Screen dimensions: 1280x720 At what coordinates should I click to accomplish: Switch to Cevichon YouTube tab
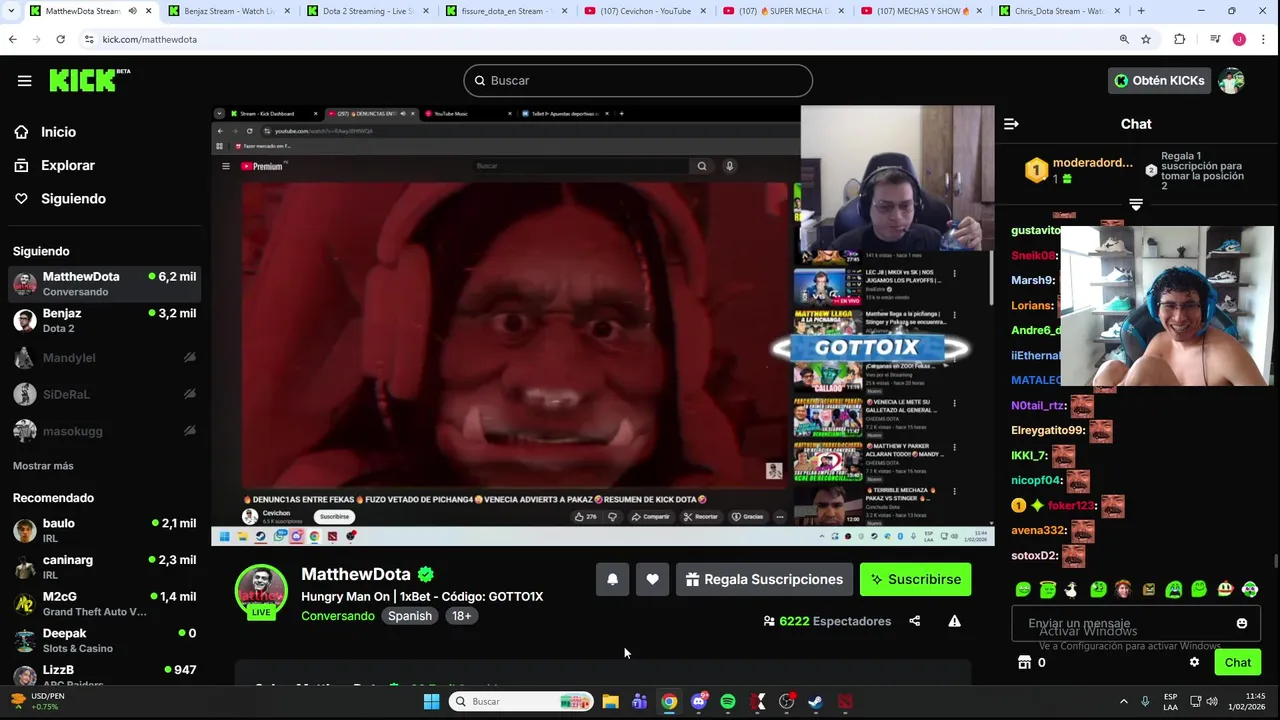click(x=643, y=11)
